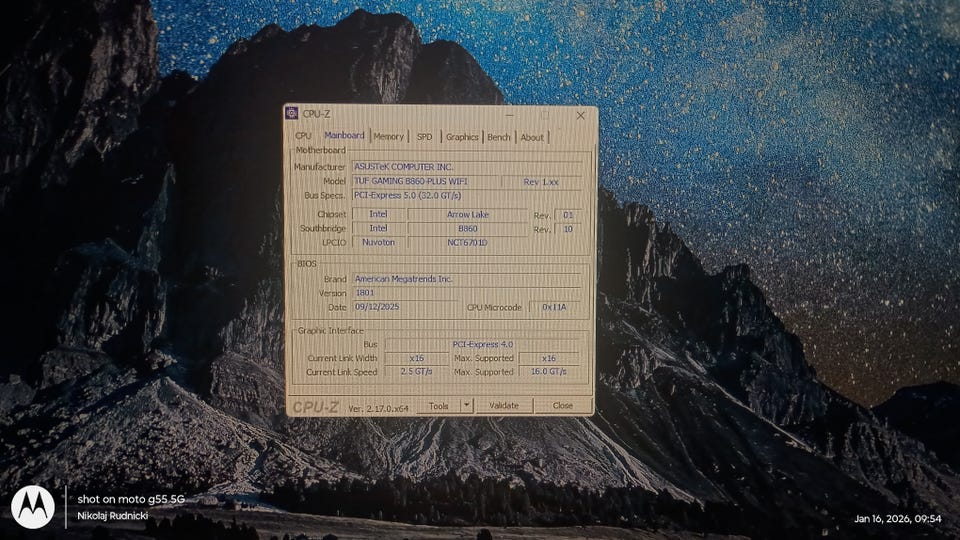Select the CPU Microcode value 0x11A

point(555,307)
